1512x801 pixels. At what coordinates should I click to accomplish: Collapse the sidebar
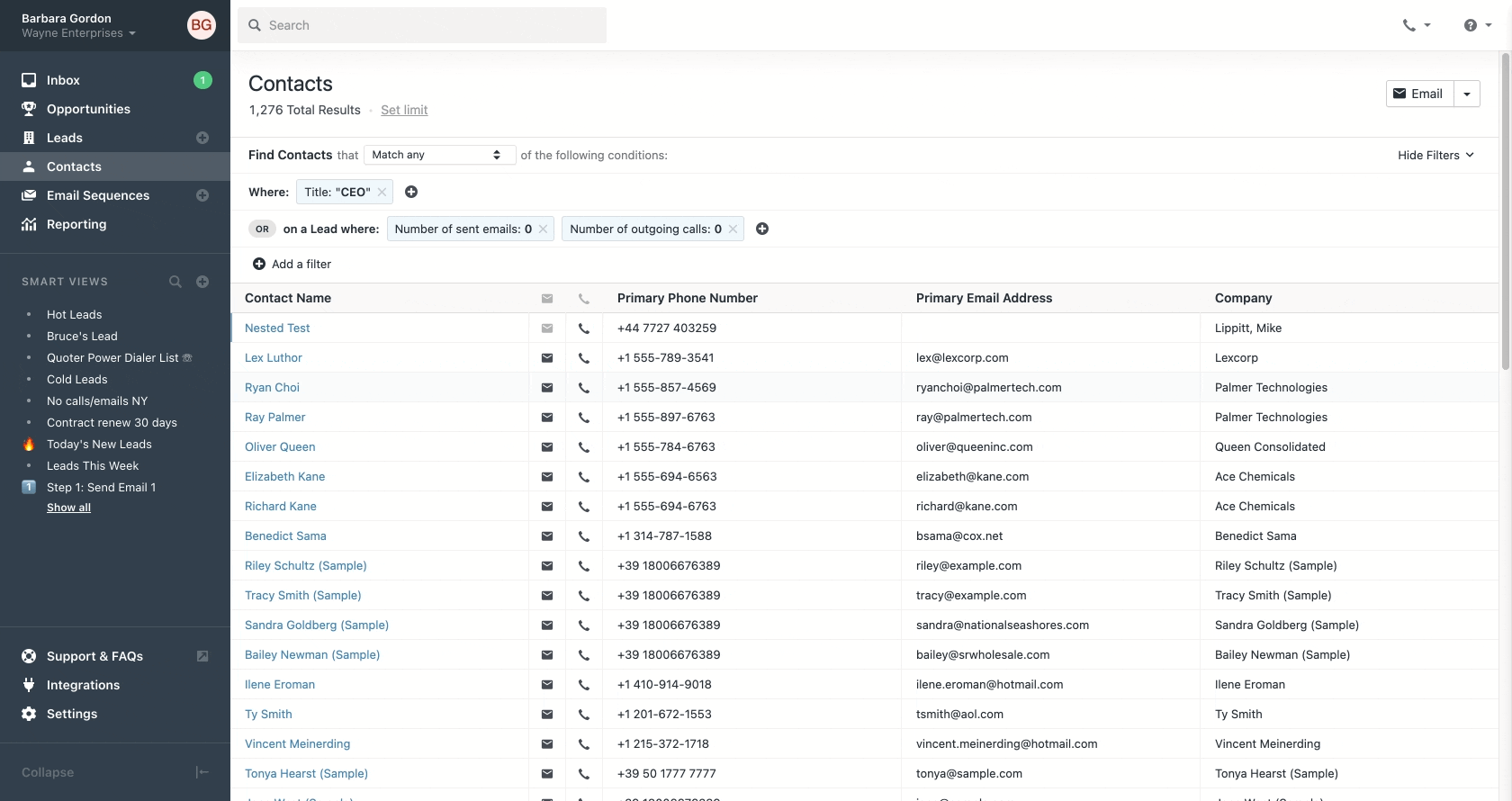(x=115, y=772)
